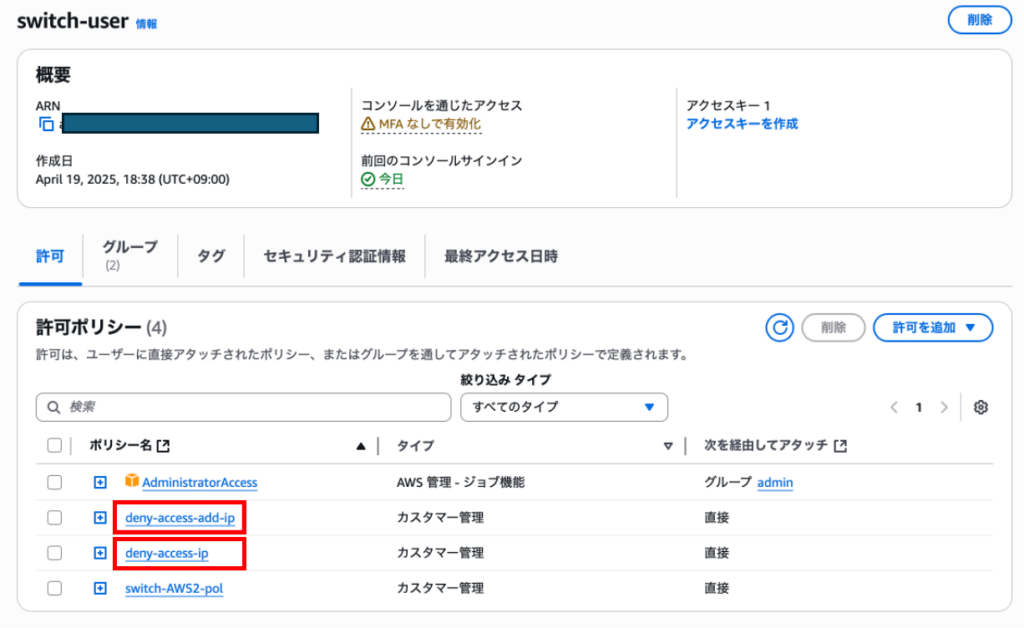Open the Add permissions dropdown button
The height and width of the screenshot is (628, 1024).
(932, 327)
